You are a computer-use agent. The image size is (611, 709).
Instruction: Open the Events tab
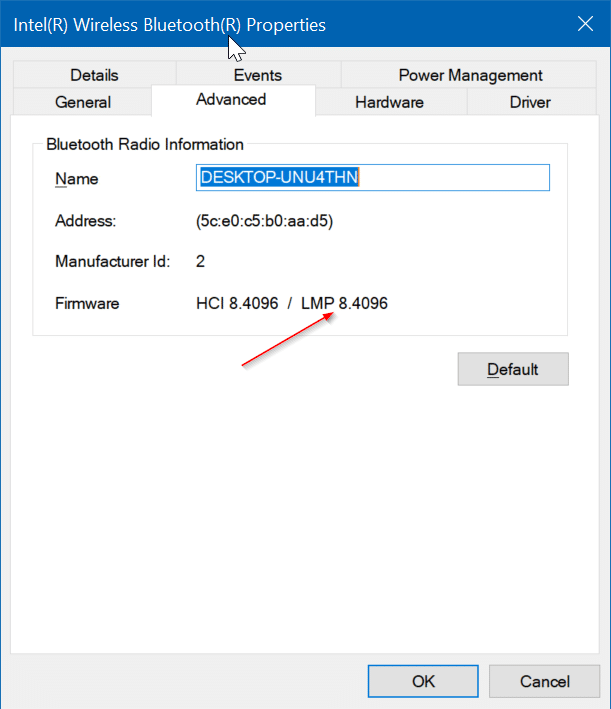[x=258, y=75]
